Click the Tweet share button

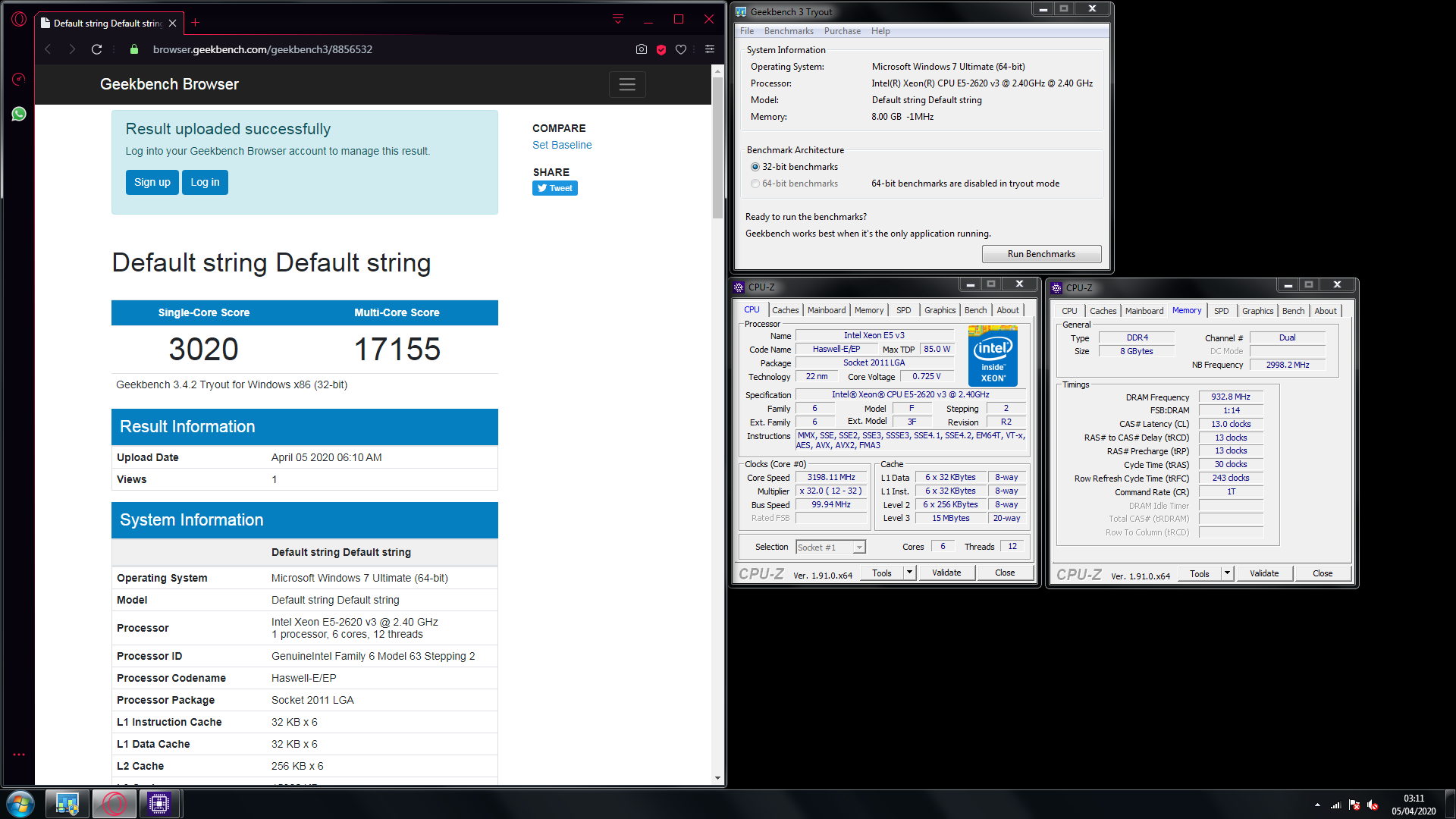(555, 188)
